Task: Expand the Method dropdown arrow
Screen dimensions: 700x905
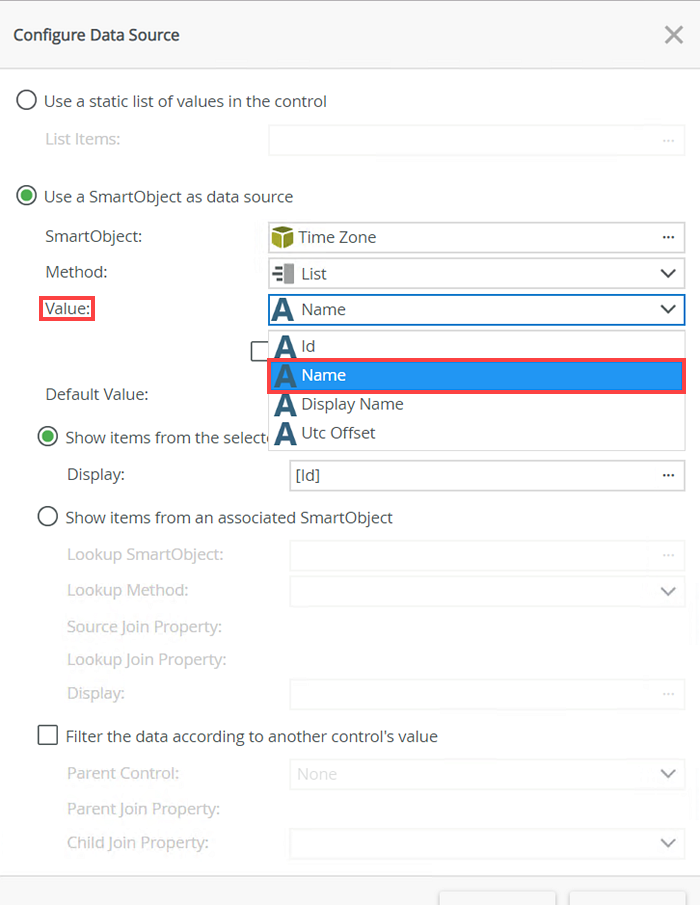Action: 668,274
